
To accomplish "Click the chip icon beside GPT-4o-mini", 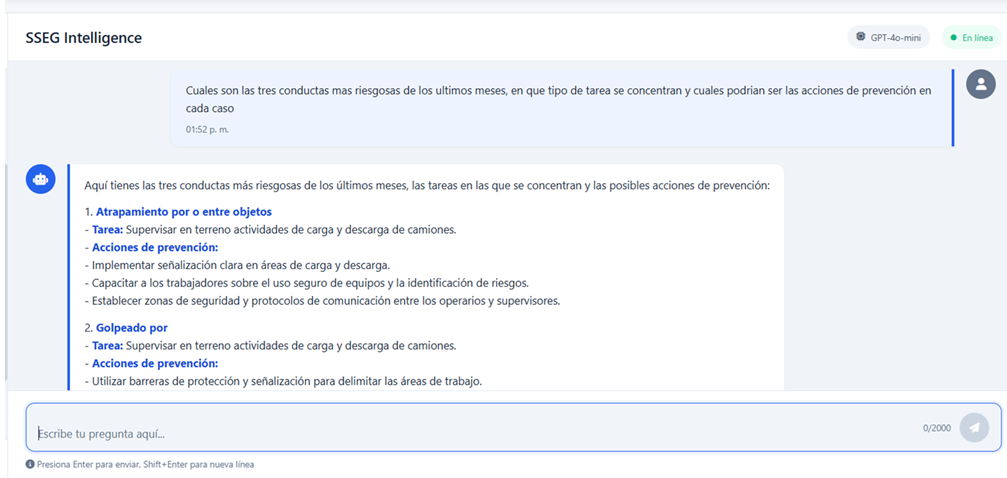I will coord(861,37).
